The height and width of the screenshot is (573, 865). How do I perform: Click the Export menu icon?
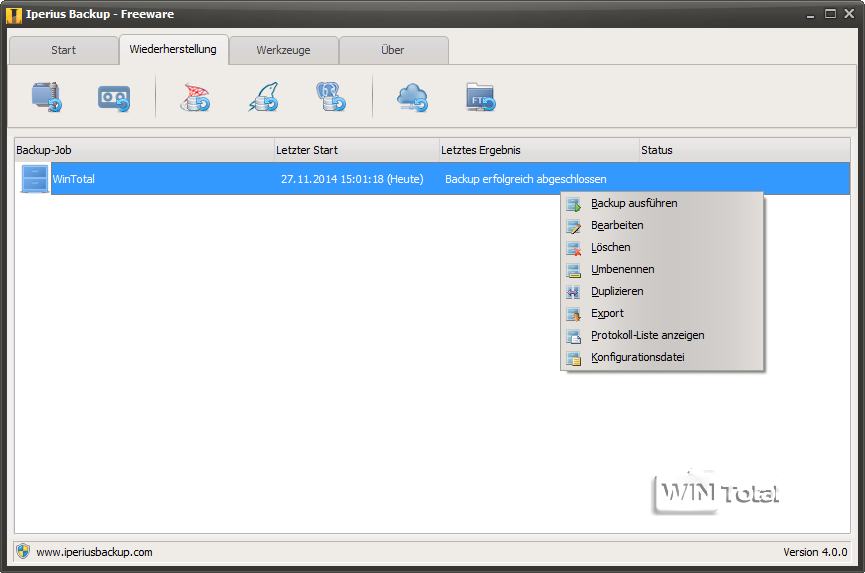tap(574, 314)
